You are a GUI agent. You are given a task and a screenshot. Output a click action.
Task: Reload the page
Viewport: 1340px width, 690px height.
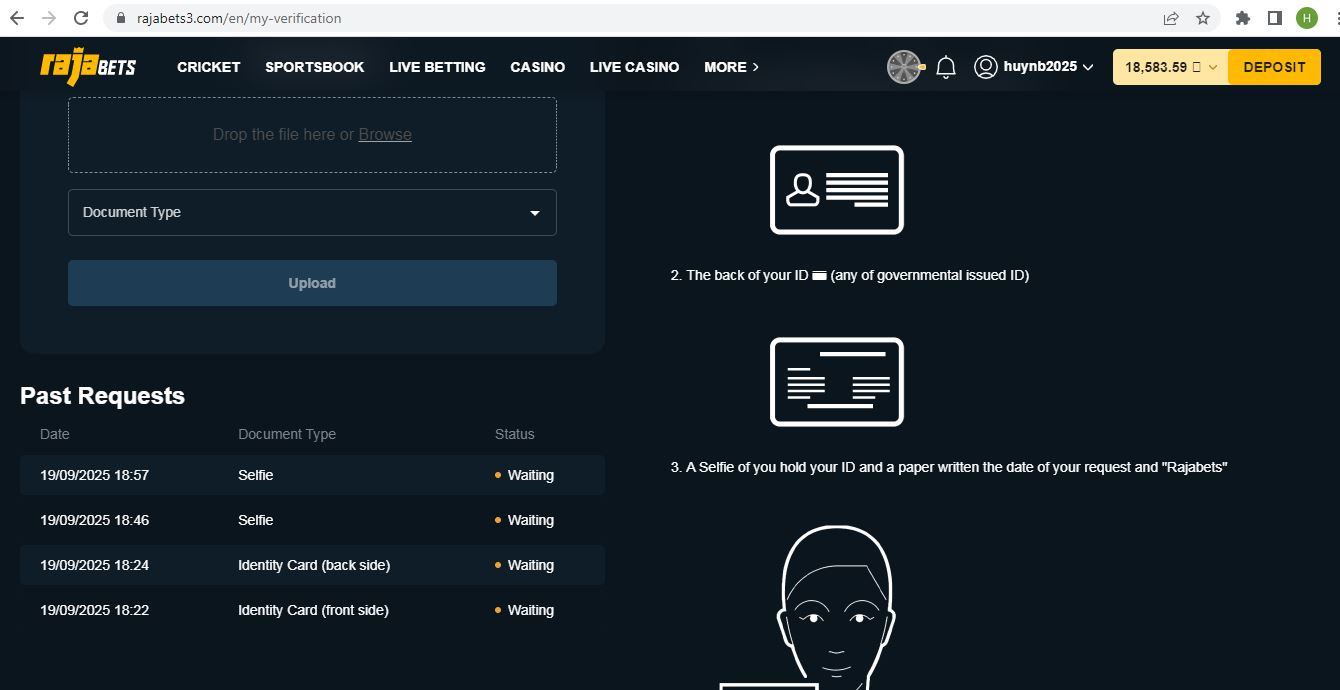pos(81,18)
